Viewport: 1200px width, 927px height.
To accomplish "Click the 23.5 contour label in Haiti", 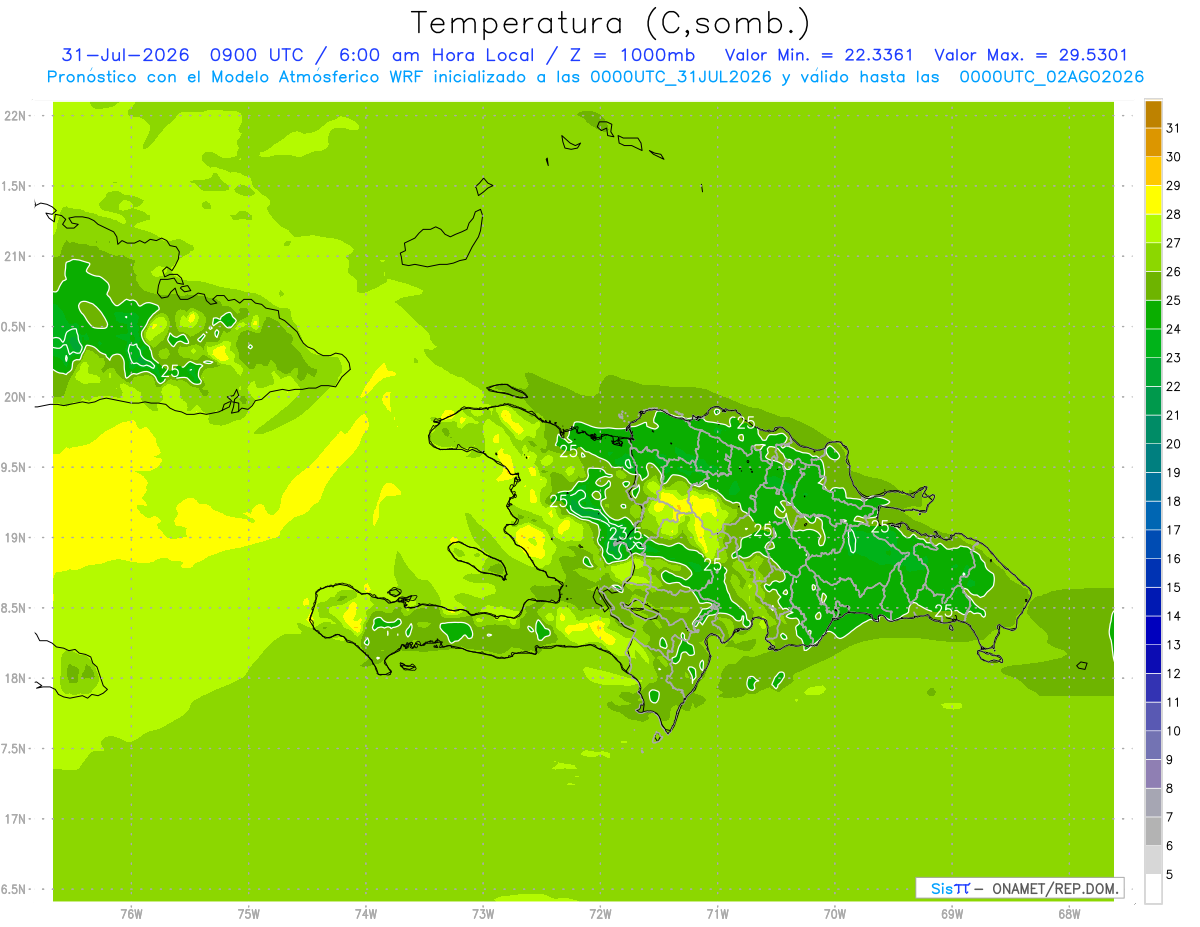I will click(x=625, y=533).
